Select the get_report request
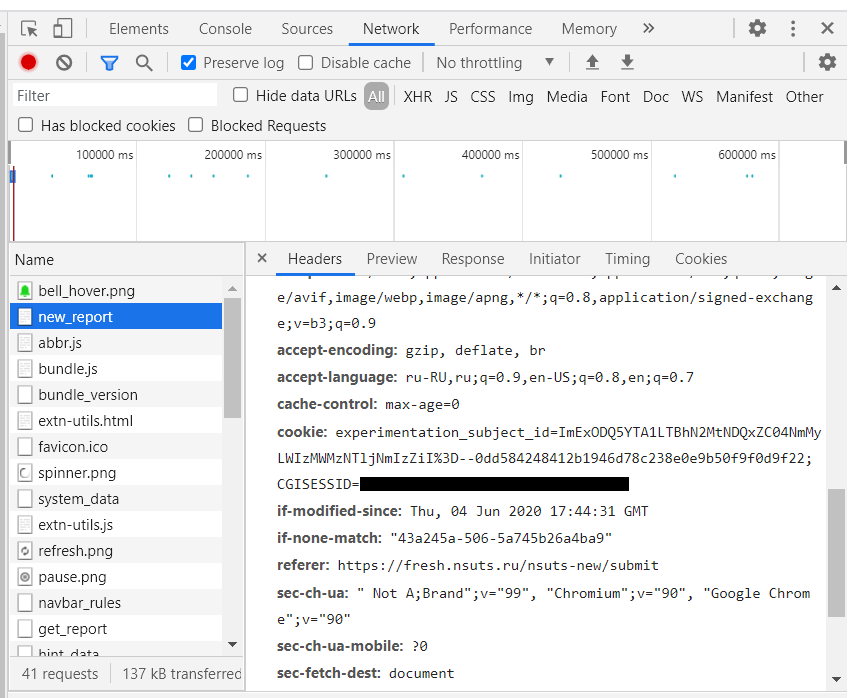This screenshot has height=698, width=851. (x=116, y=629)
